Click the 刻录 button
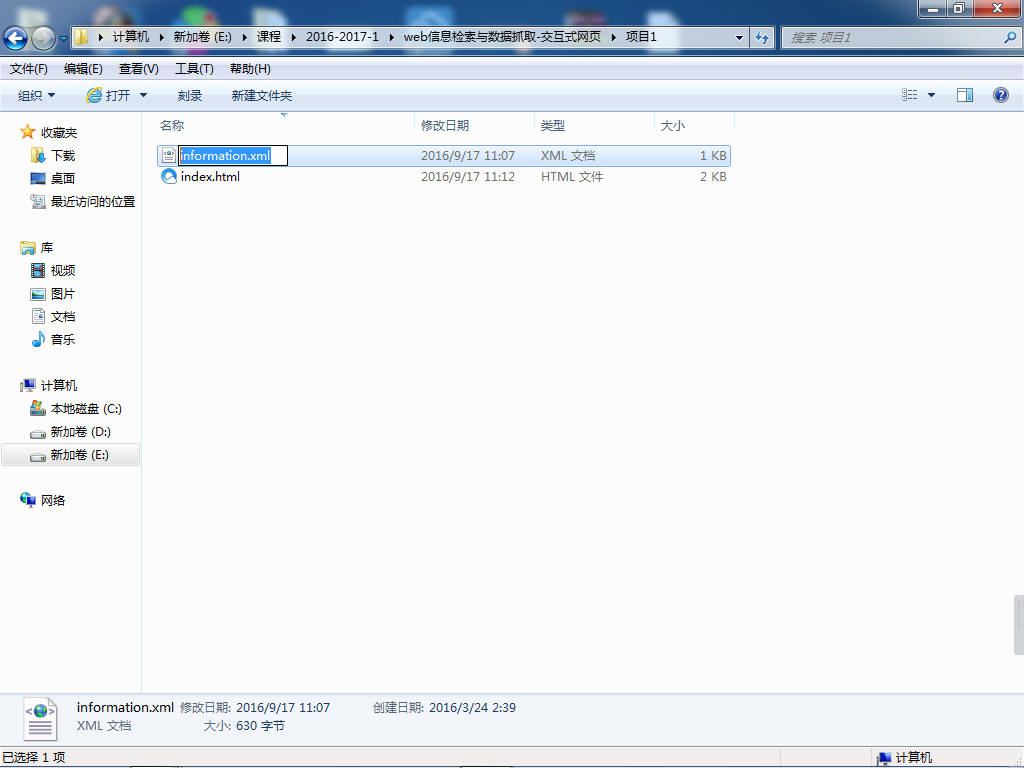The height and width of the screenshot is (768, 1024). pyautogui.click(x=189, y=95)
